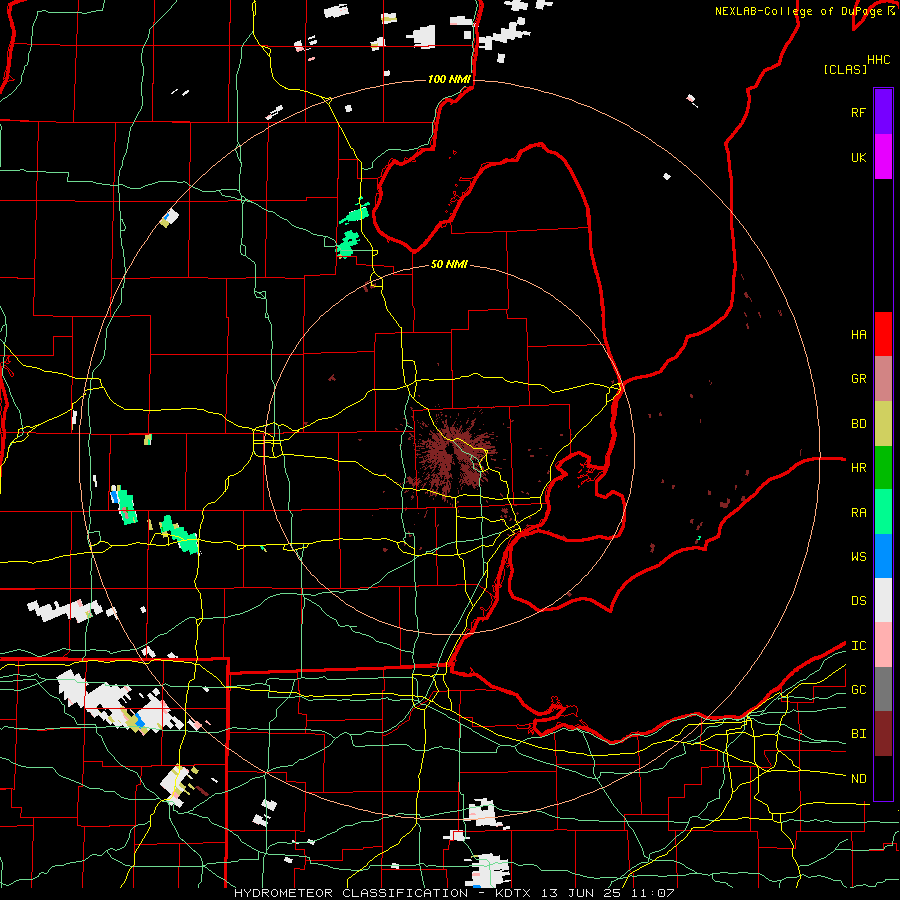
Task: Click the RA legend label
Action: coord(858,513)
